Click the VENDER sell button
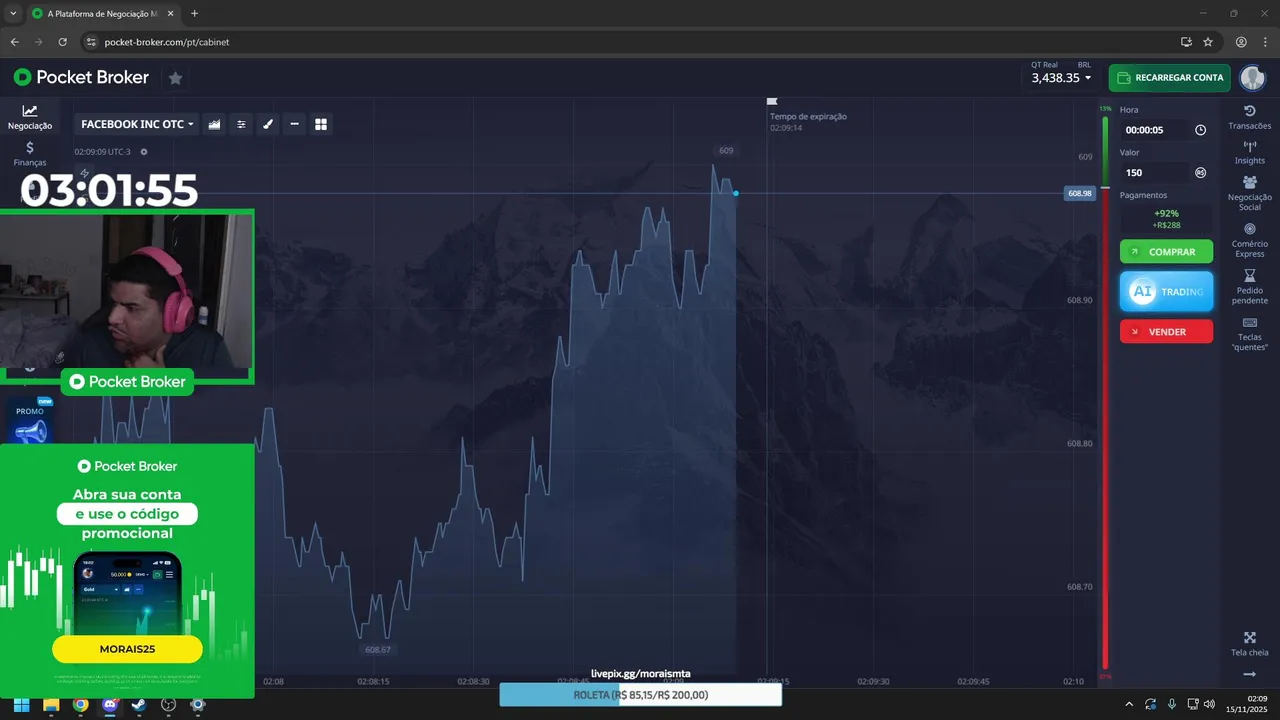This screenshot has height=720, width=1280. pyautogui.click(x=1166, y=331)
